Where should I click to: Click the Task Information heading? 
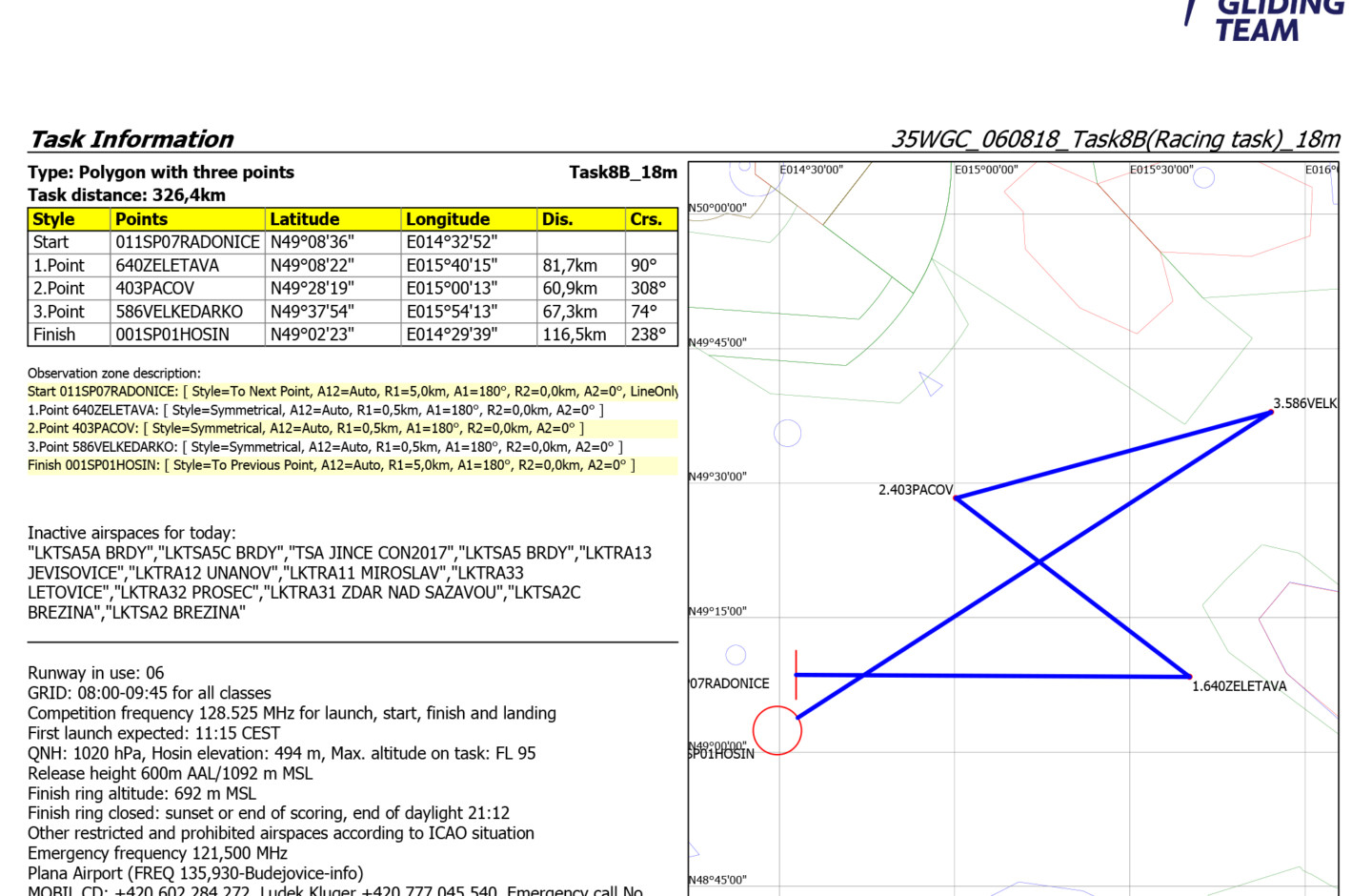click(x=131, y=139)
